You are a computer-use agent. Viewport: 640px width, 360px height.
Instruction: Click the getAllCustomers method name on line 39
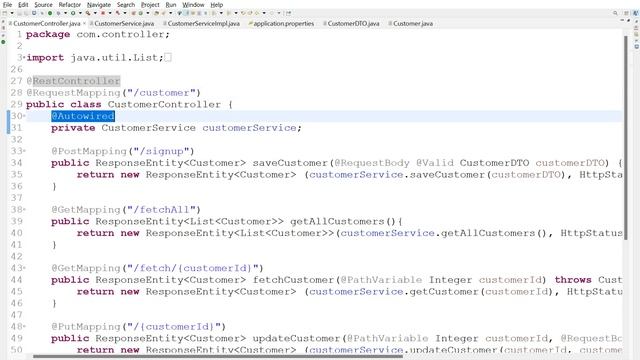pyautogui.click(x=338, y=221)
